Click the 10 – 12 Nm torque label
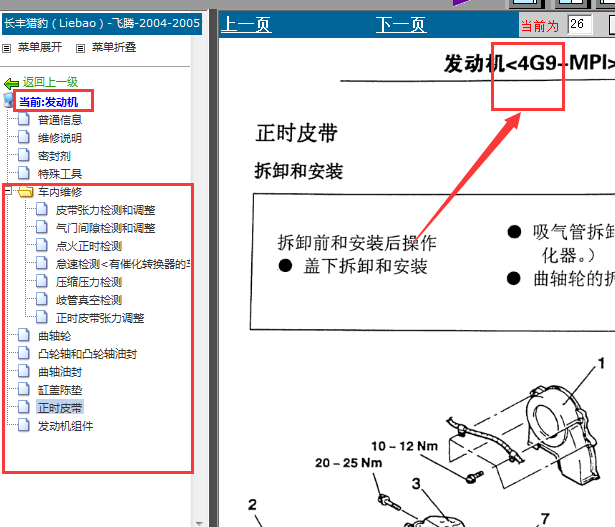This screenshot has width=615, height=527. pos(404,446)
